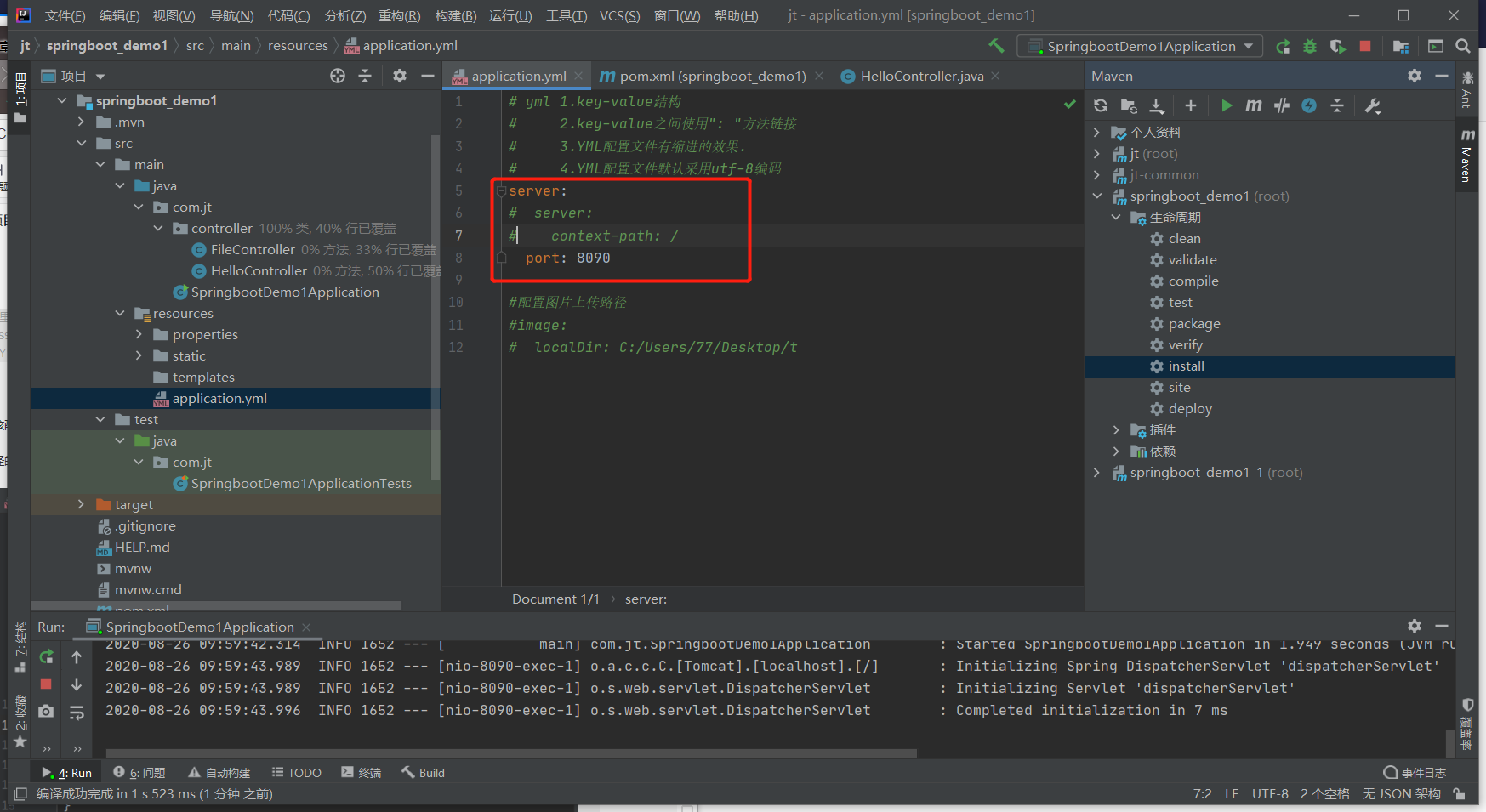Rerun SpringbootDemo1Application in the Run panel
The height and width of the screenshot is (812, 1486).
46,656
